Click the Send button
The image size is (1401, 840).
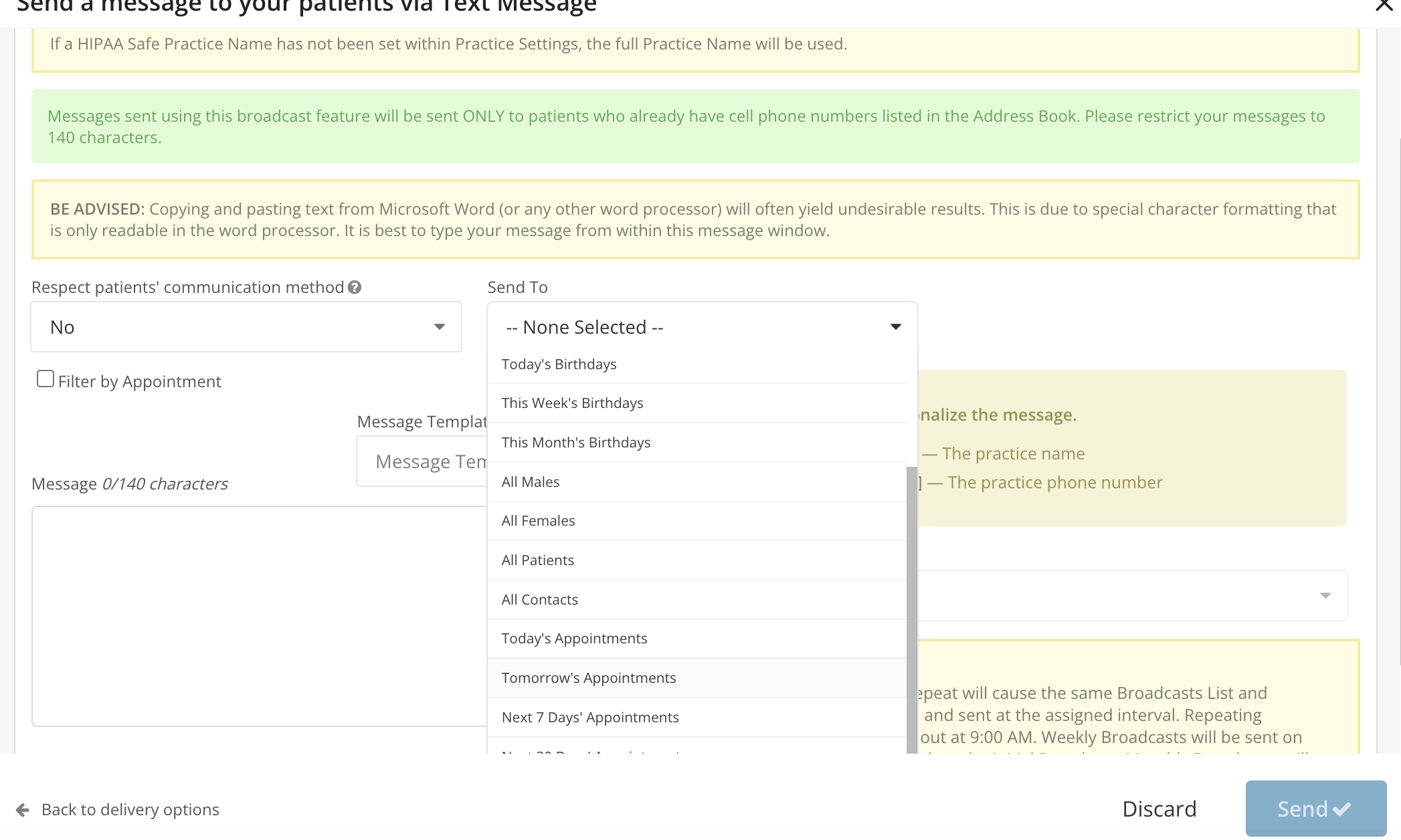coord(1315,809)
